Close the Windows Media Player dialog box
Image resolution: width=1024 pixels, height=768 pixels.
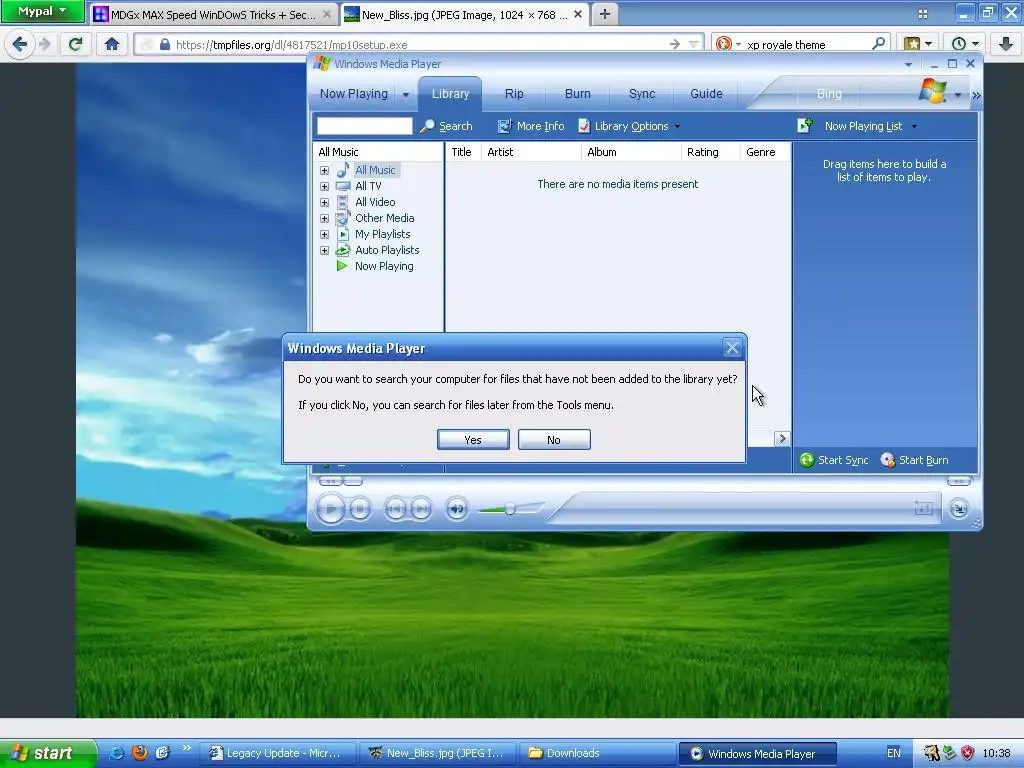(x=732, y=348)
